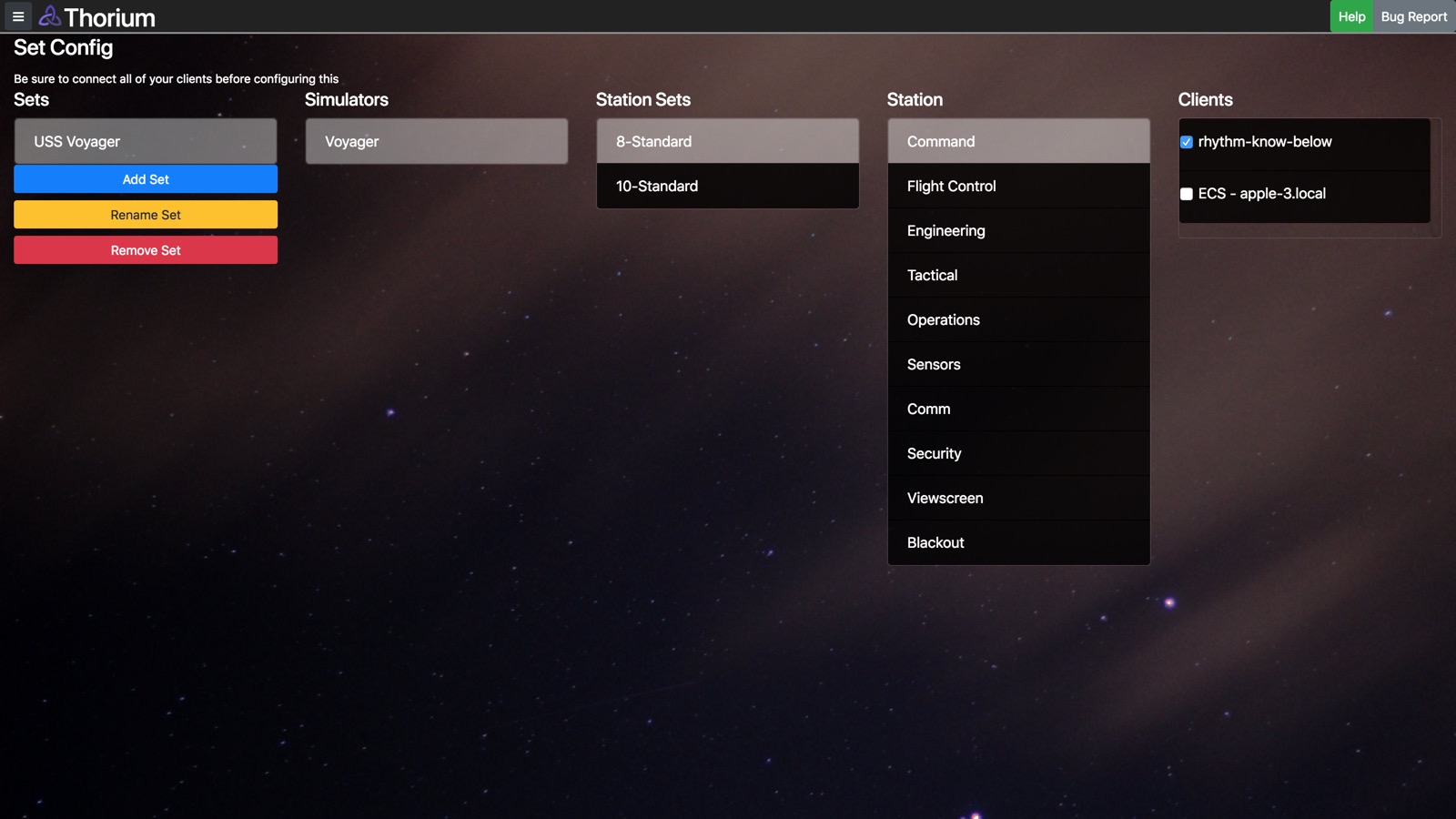
Task: Open the hamburger side menu
Action: pyautogui.click(x=17, y=16)
